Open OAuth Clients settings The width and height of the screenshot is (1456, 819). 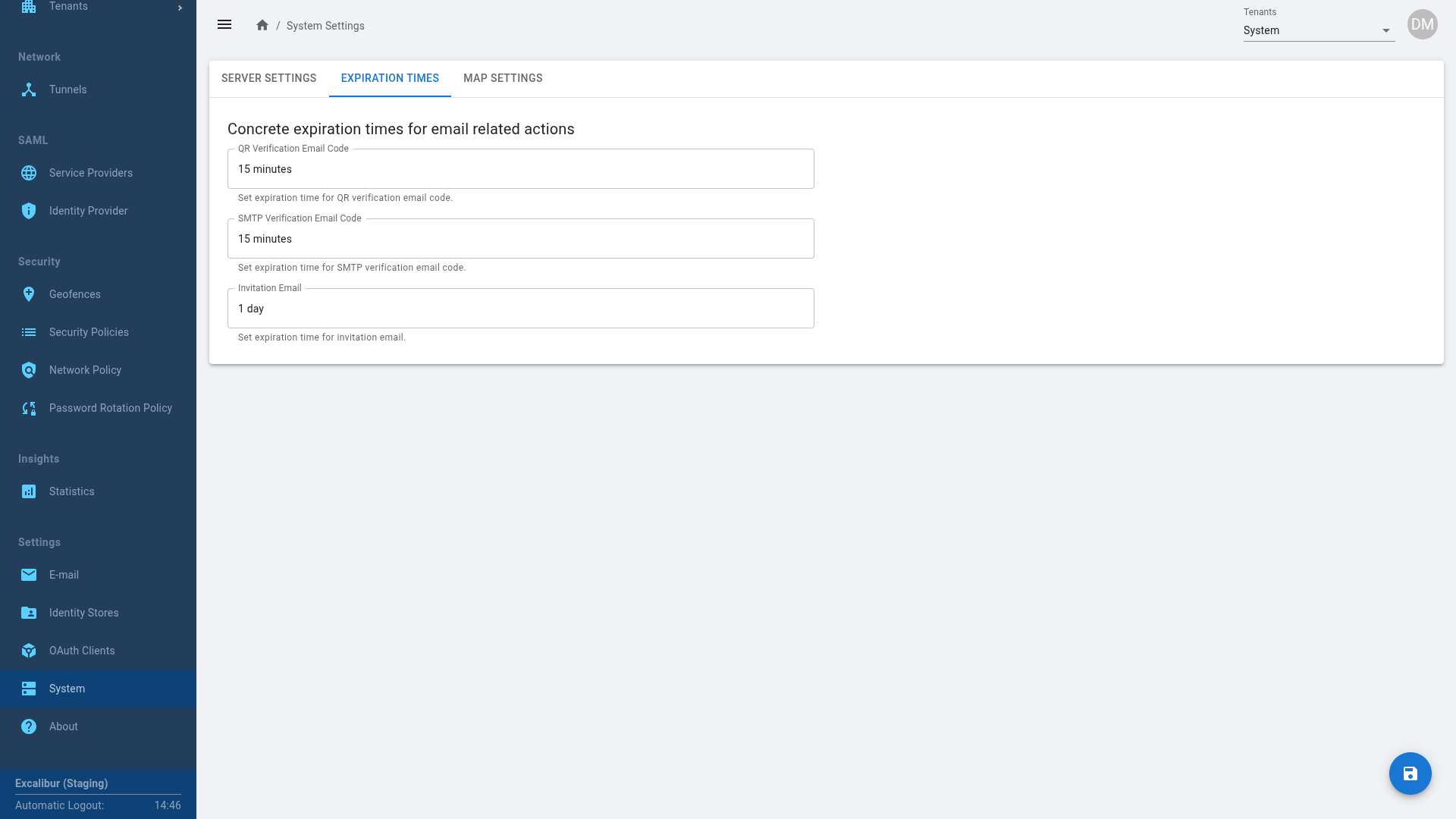click(x=82, y=651)
